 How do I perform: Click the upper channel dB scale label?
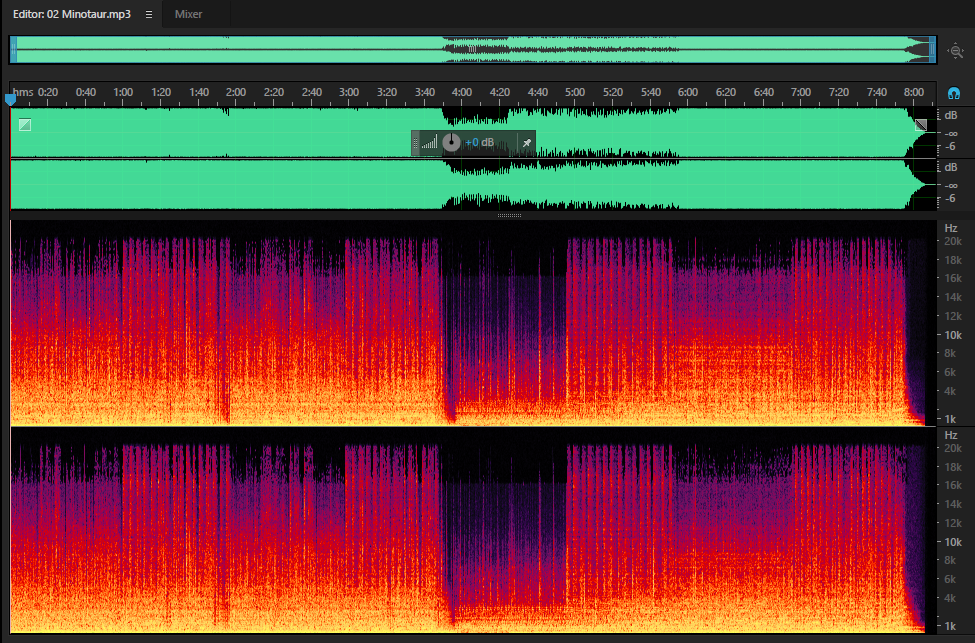(951, 116)
